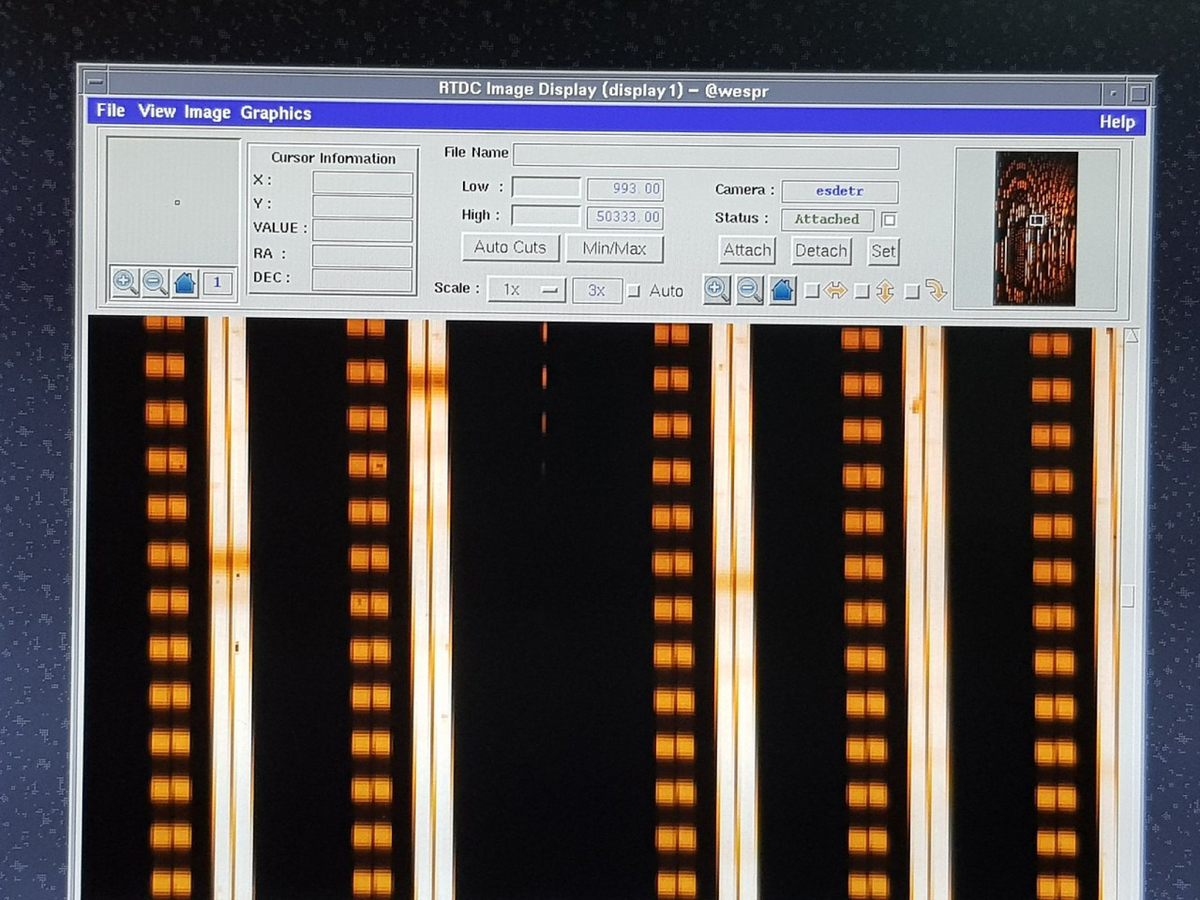This screenshot has height=900, width=1200.
Task: Open the Help menu
Action: point(1117,121)
